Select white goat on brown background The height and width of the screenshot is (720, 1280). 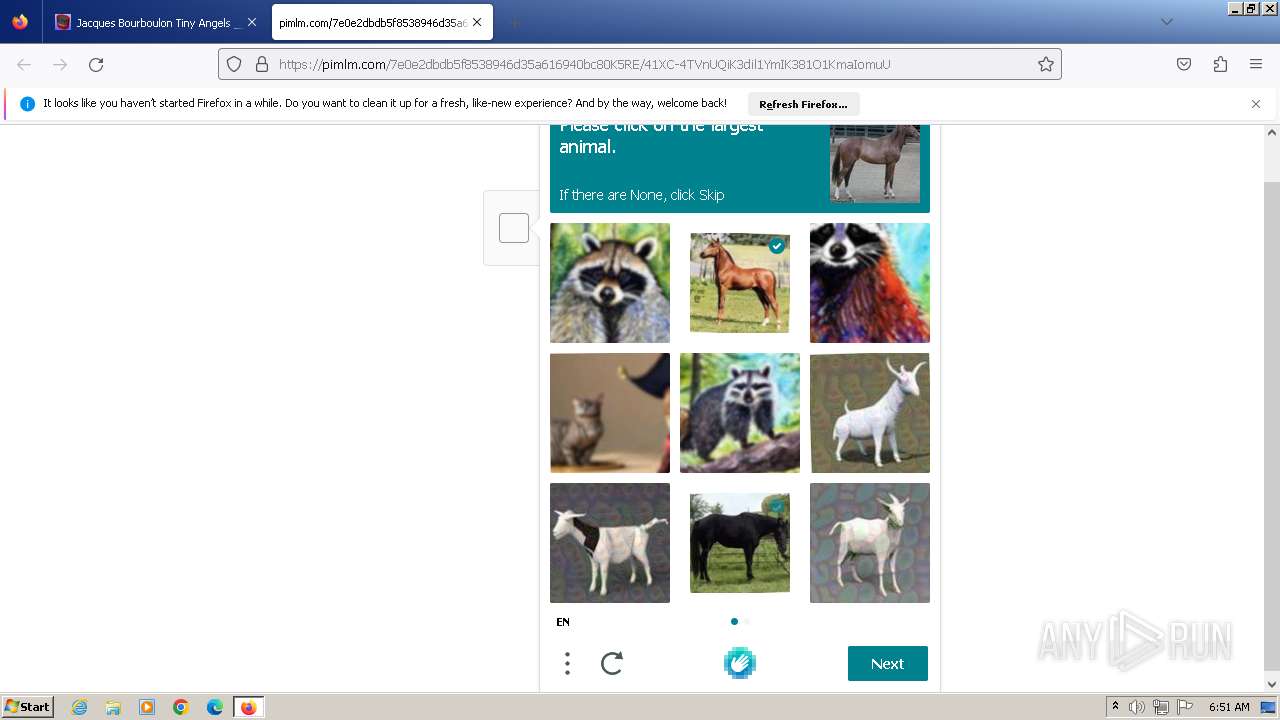pyautogui.click(x=870, y=413)
